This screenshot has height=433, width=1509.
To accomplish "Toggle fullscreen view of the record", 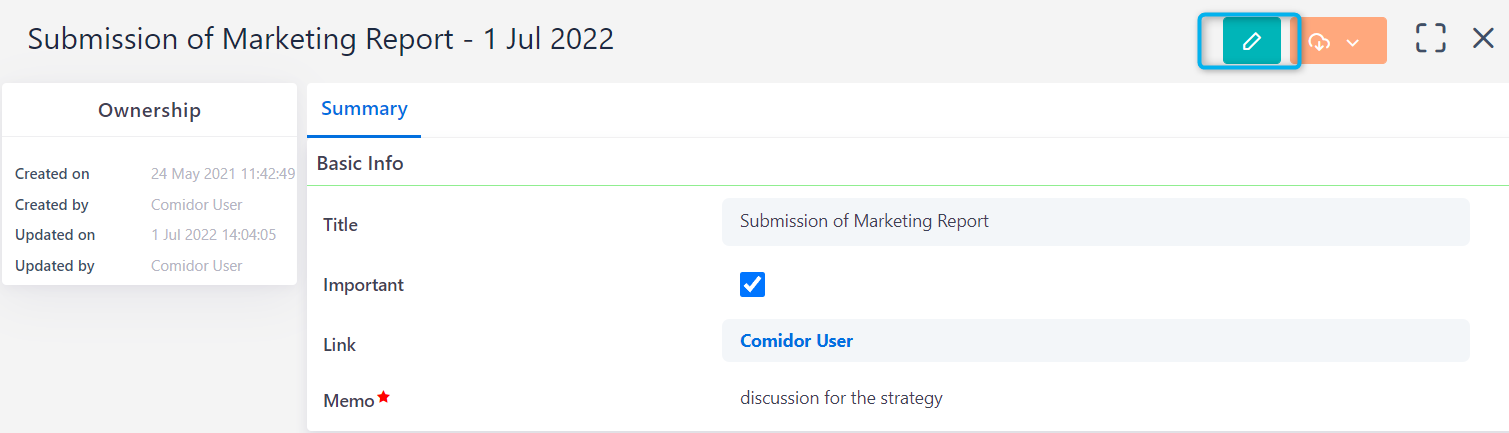I will 1431,39.
